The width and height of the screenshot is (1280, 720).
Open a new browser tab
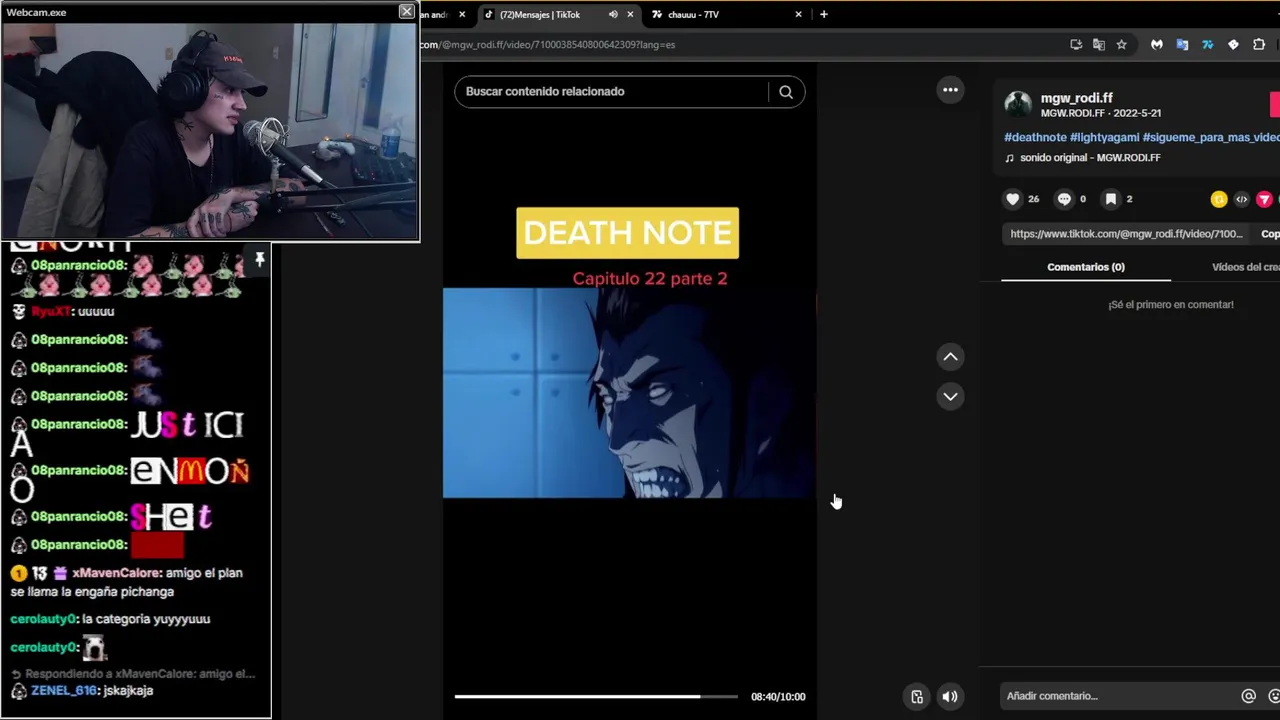[823, 14]
